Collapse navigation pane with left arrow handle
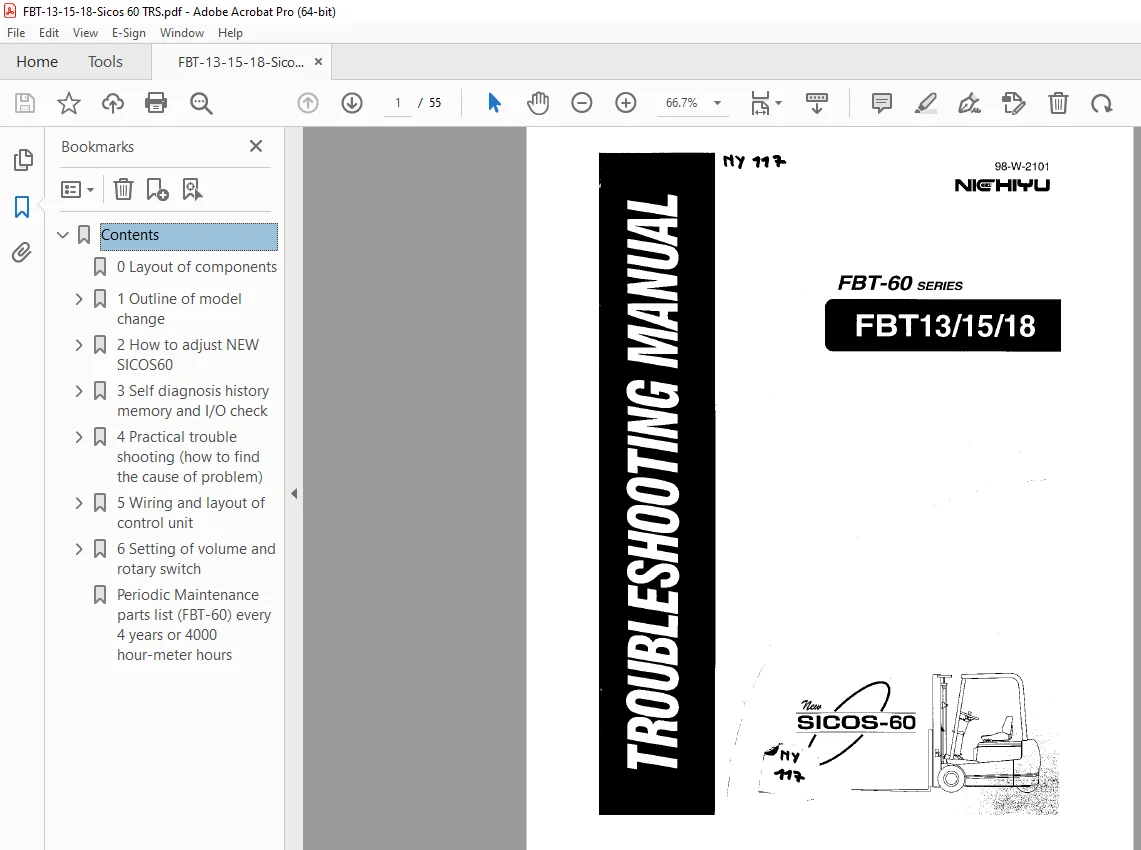 pos(294,493)
